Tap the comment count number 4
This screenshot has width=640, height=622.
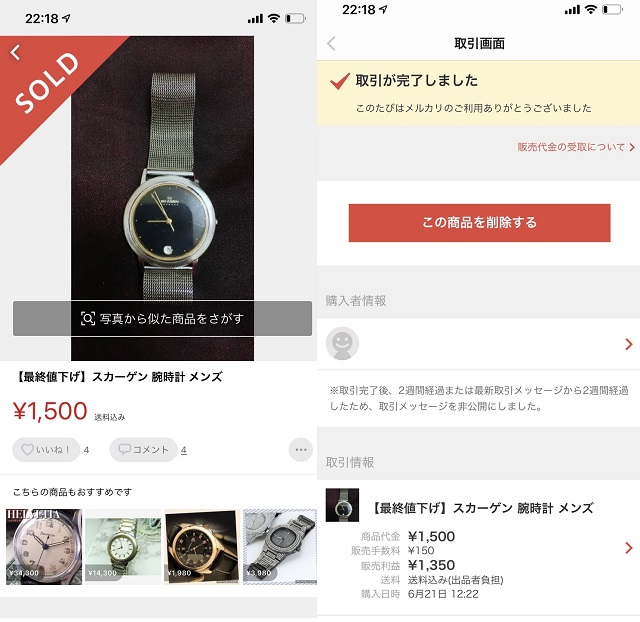(x=184, y=450)
